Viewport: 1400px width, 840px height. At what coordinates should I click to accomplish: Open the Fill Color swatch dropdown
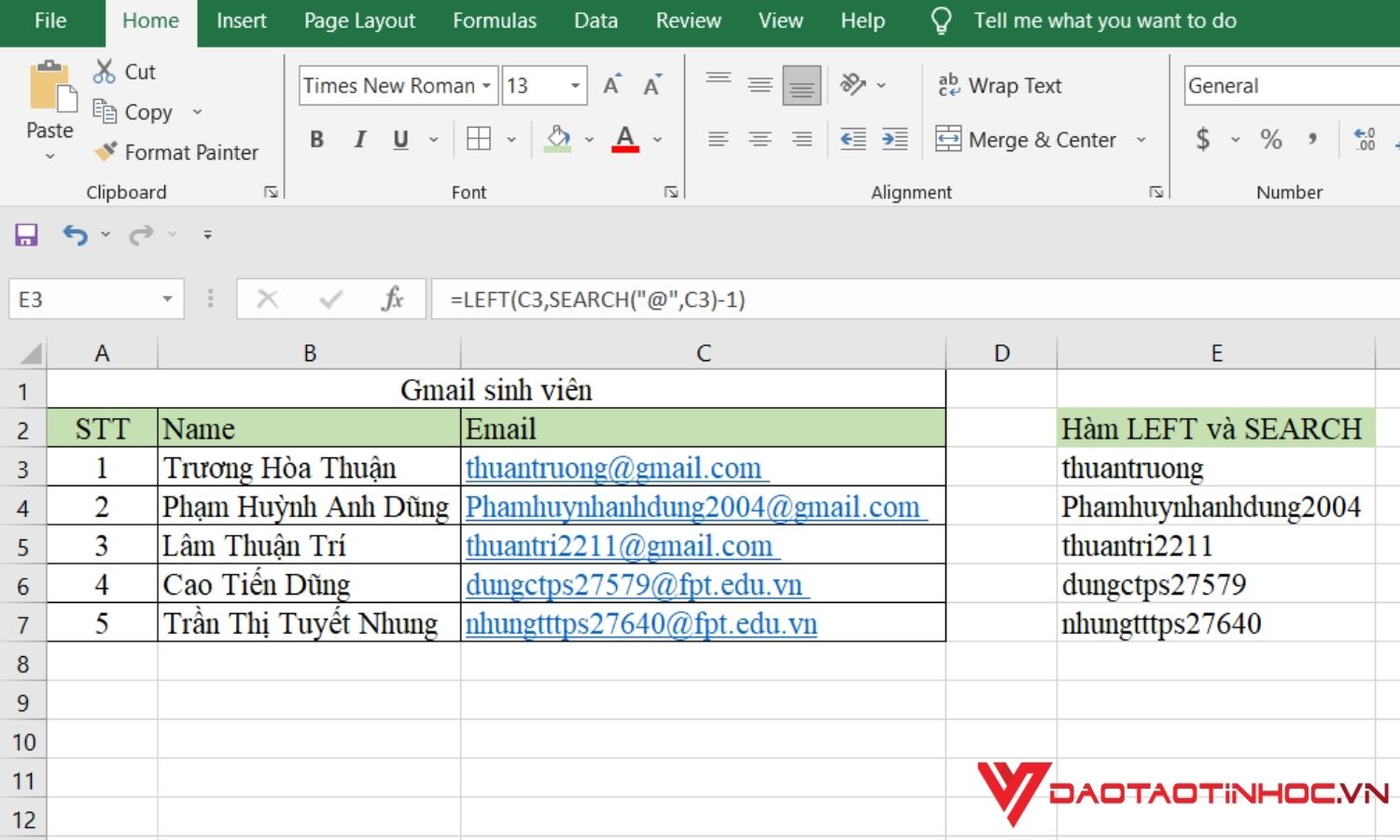[x=589, y=139]
